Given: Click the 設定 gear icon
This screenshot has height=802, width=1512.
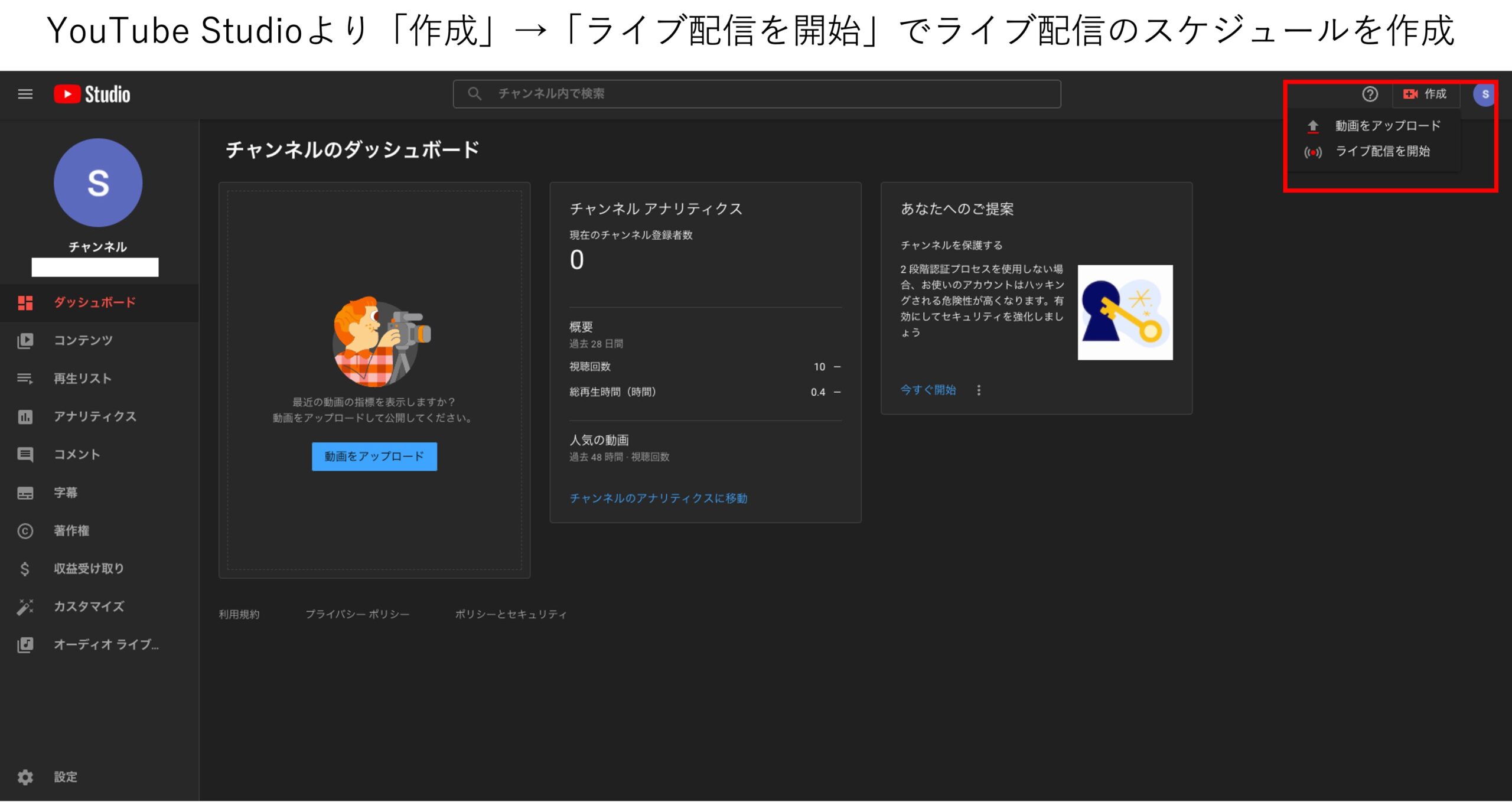Looking at the screenshot, I should point(26,777).
